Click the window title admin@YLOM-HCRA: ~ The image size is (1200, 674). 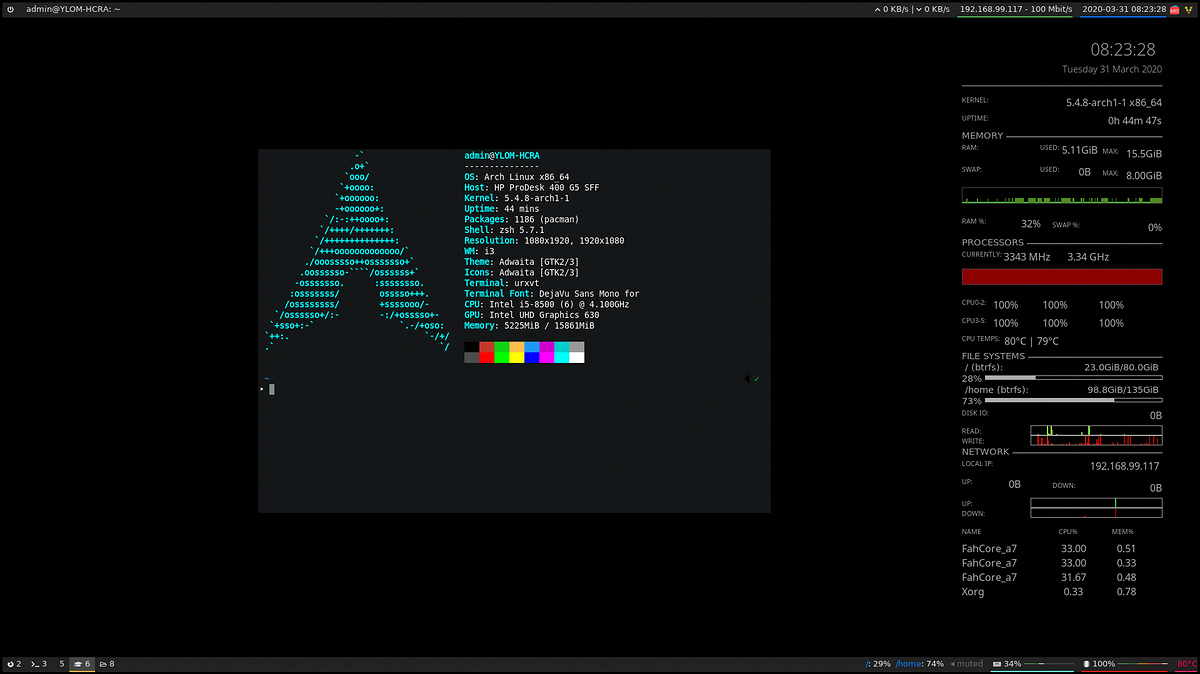click(73, 9)
